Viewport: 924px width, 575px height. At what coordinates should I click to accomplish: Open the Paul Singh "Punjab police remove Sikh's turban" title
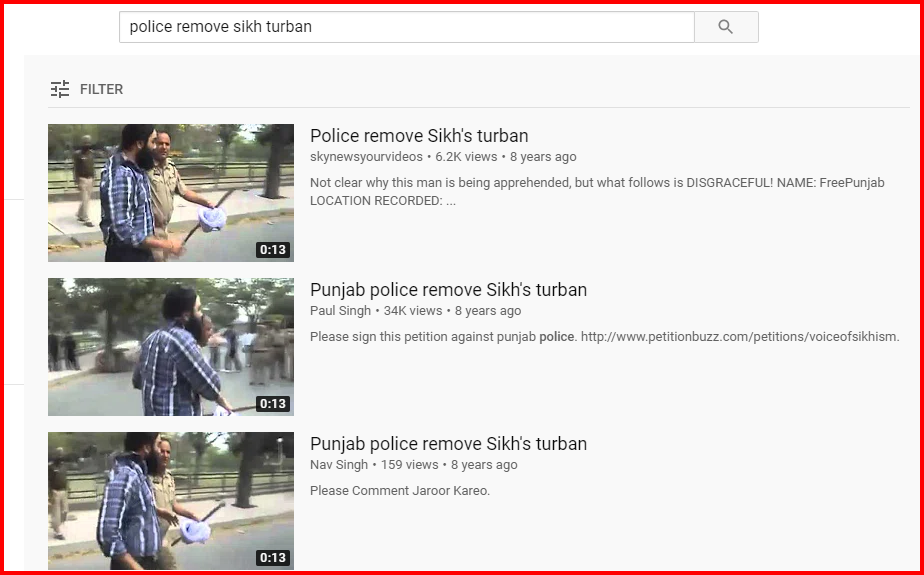pyautogui.click(x=448, y=290)
